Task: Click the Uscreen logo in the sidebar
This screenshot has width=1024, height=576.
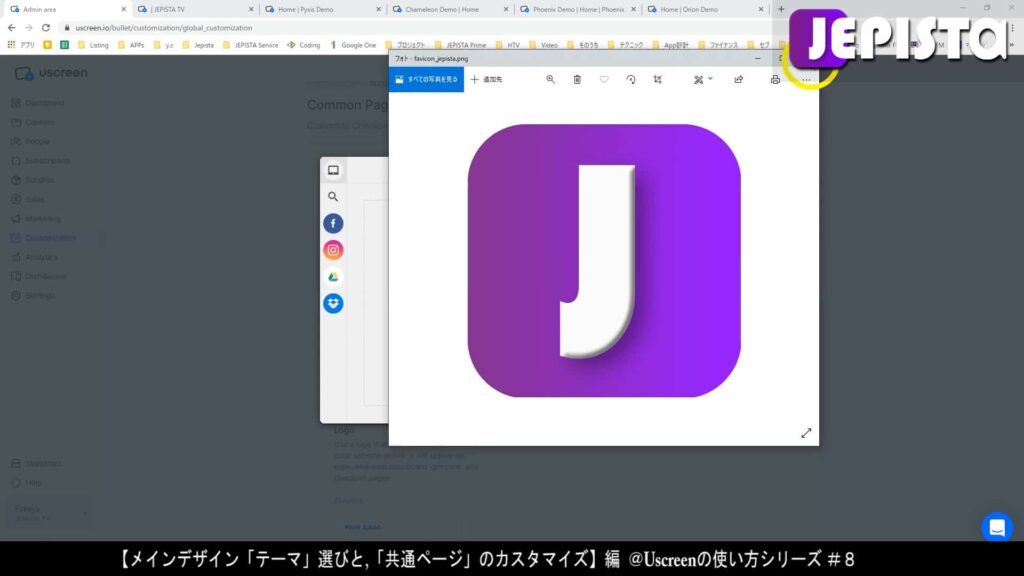Action: [x=51, y=73]
